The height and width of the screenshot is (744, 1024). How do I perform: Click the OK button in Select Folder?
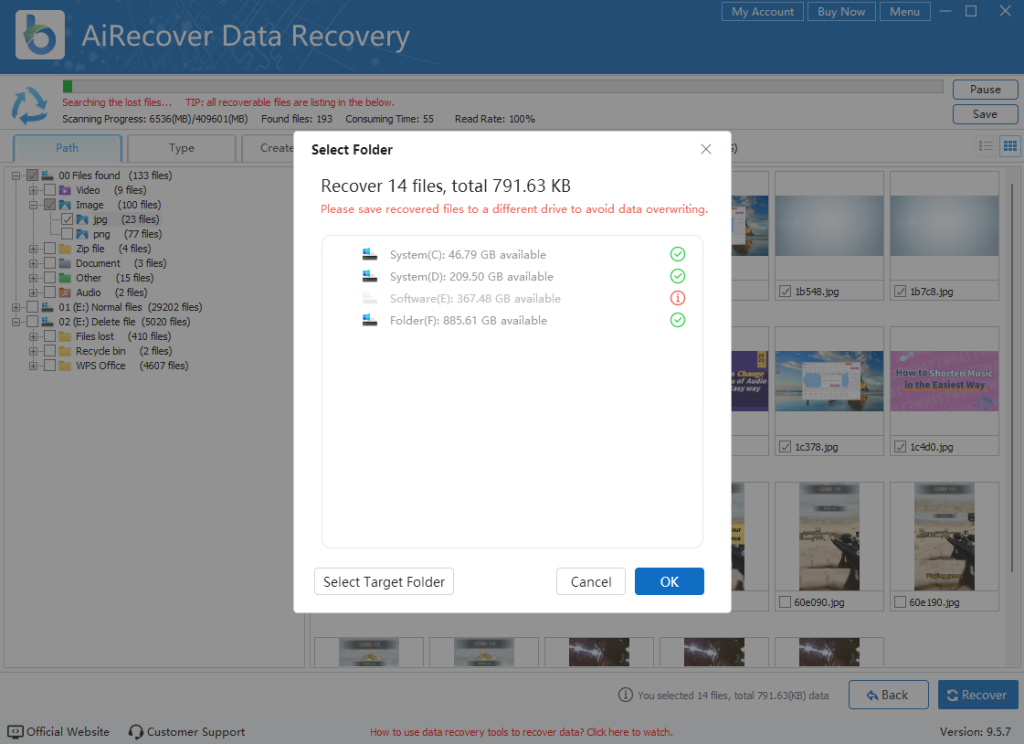[669, 581]
